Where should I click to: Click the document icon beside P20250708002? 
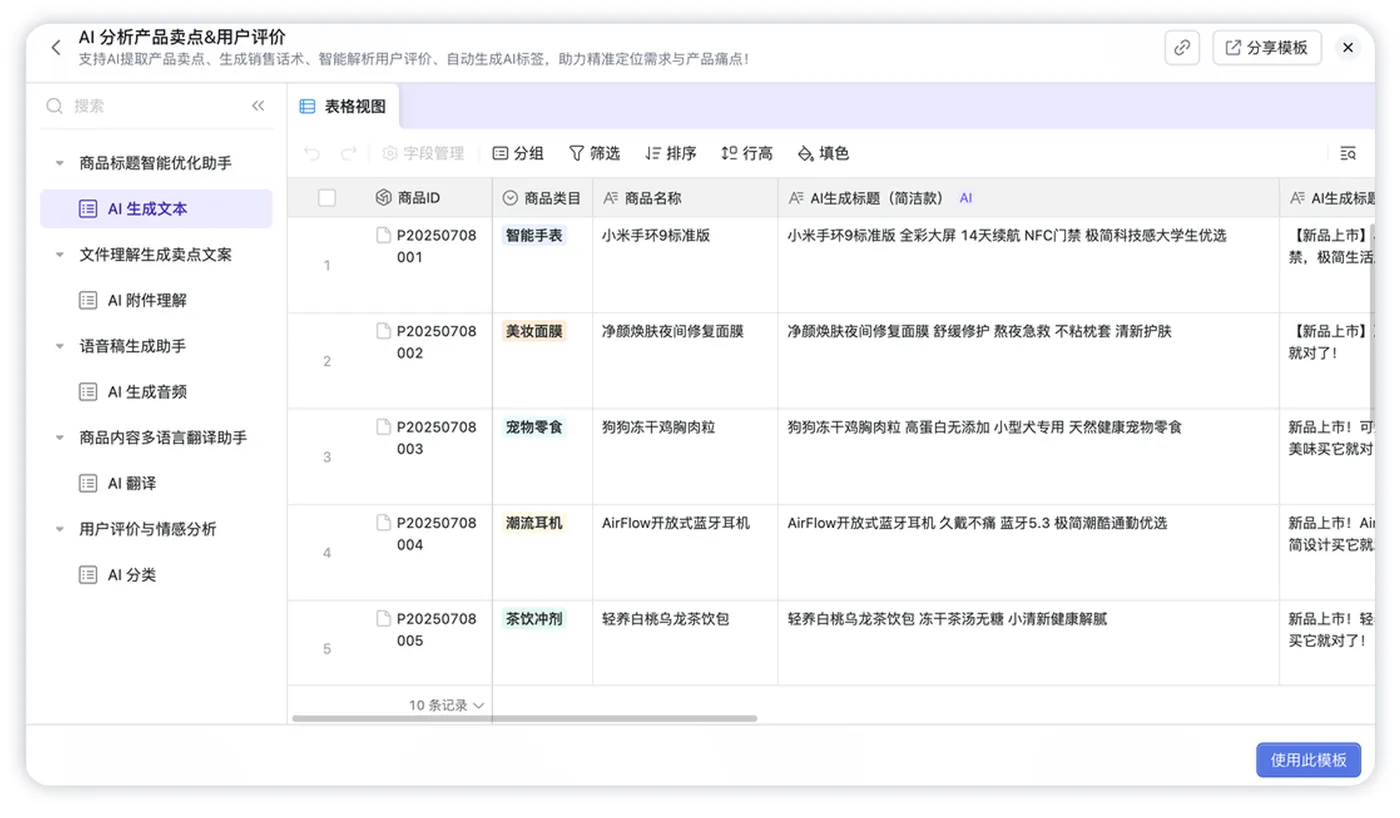[x=383, y=331]
